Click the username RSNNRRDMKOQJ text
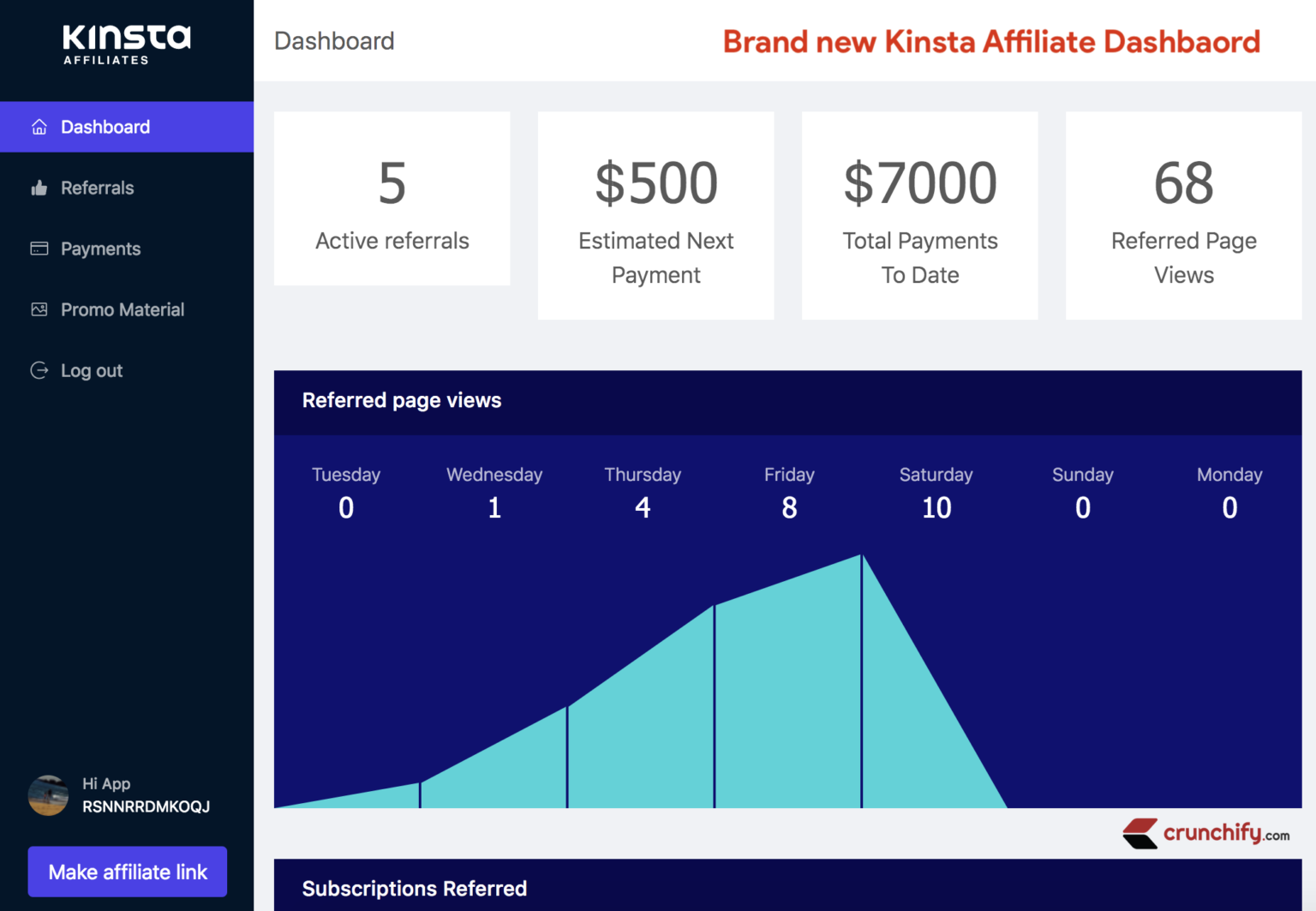The image size is (1316, 911). pyautogui.click(x=146, y=806)
